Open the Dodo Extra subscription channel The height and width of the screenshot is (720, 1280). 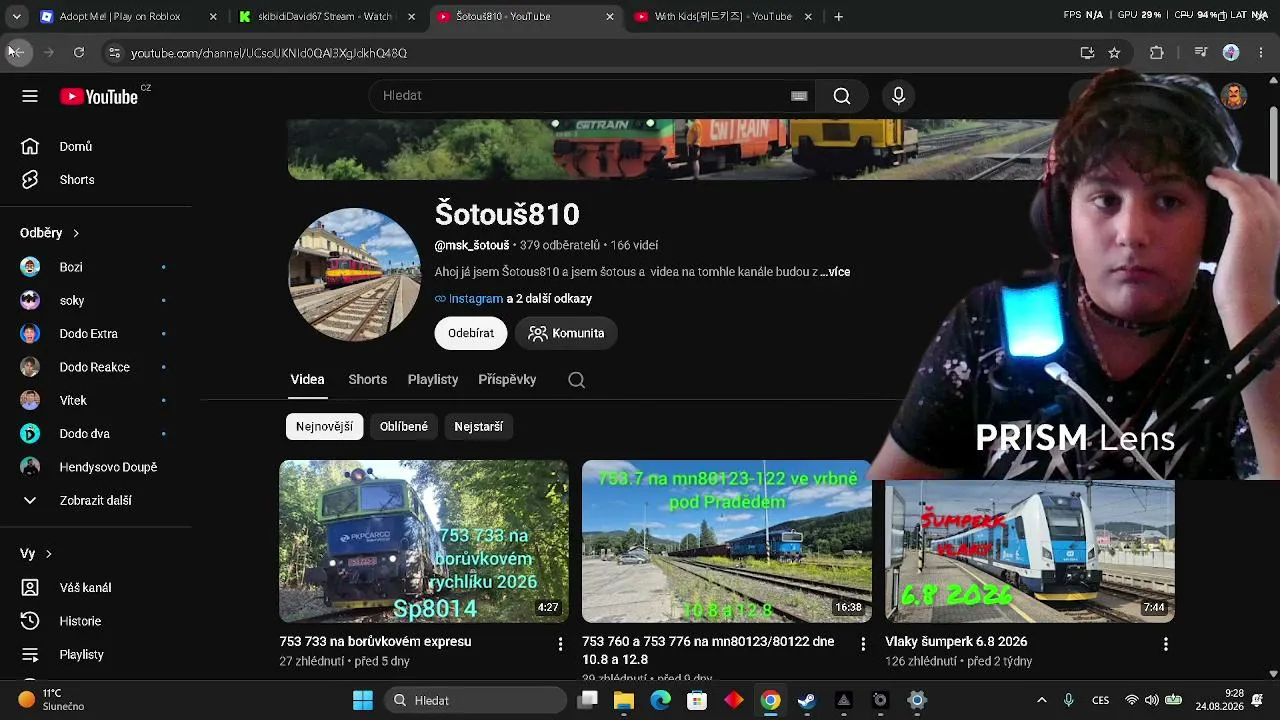click(x=96, y=334)
